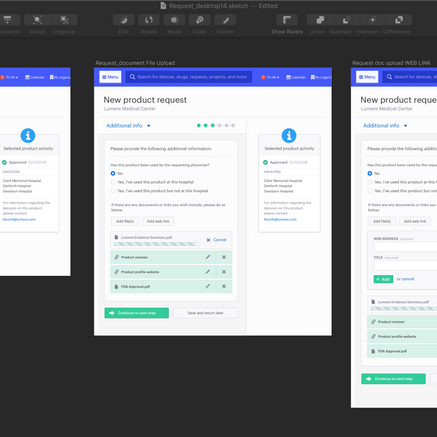Apply the Subtract boolean operation
Image resolution: width=437 pixels, height=437 pixels.
click(346, 20)
